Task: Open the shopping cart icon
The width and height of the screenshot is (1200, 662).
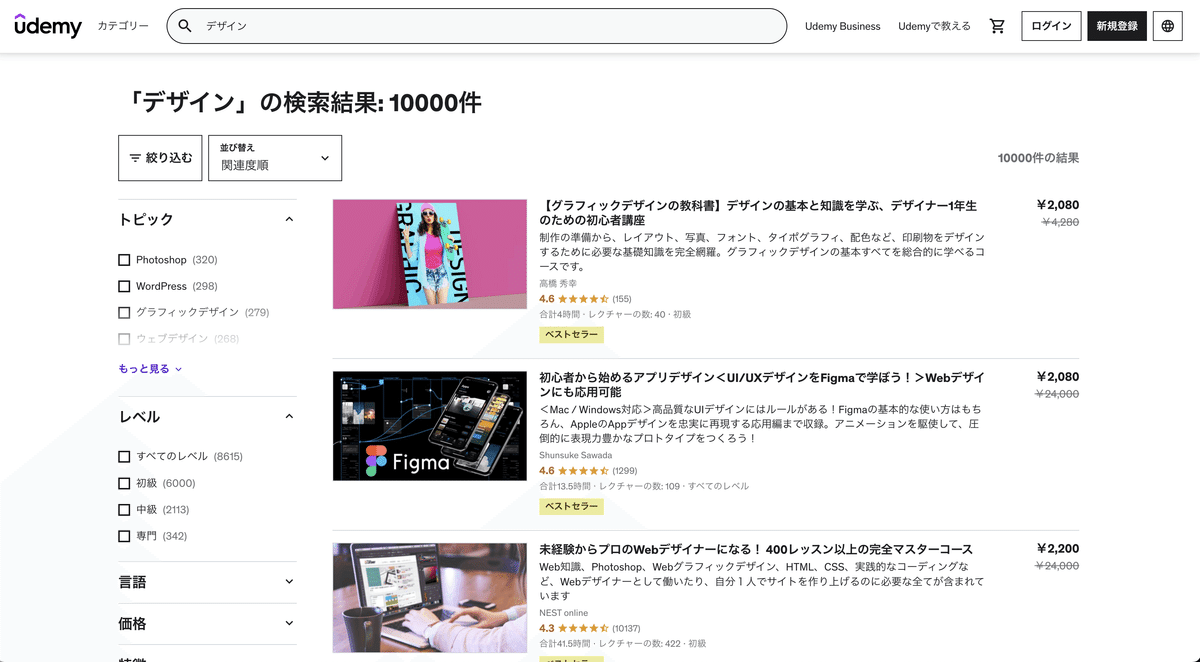Action: [997, 26]
